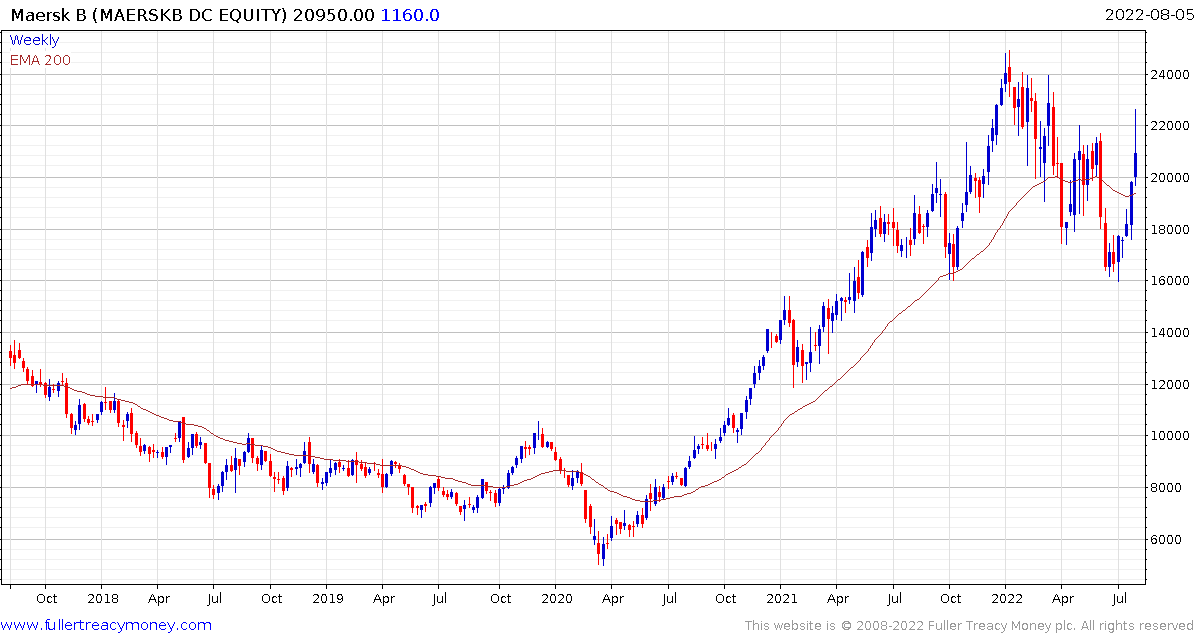Select the copyright notice for Fuller Treacy Money
This screenshot has width=1195, height=640.
(968, 626)
